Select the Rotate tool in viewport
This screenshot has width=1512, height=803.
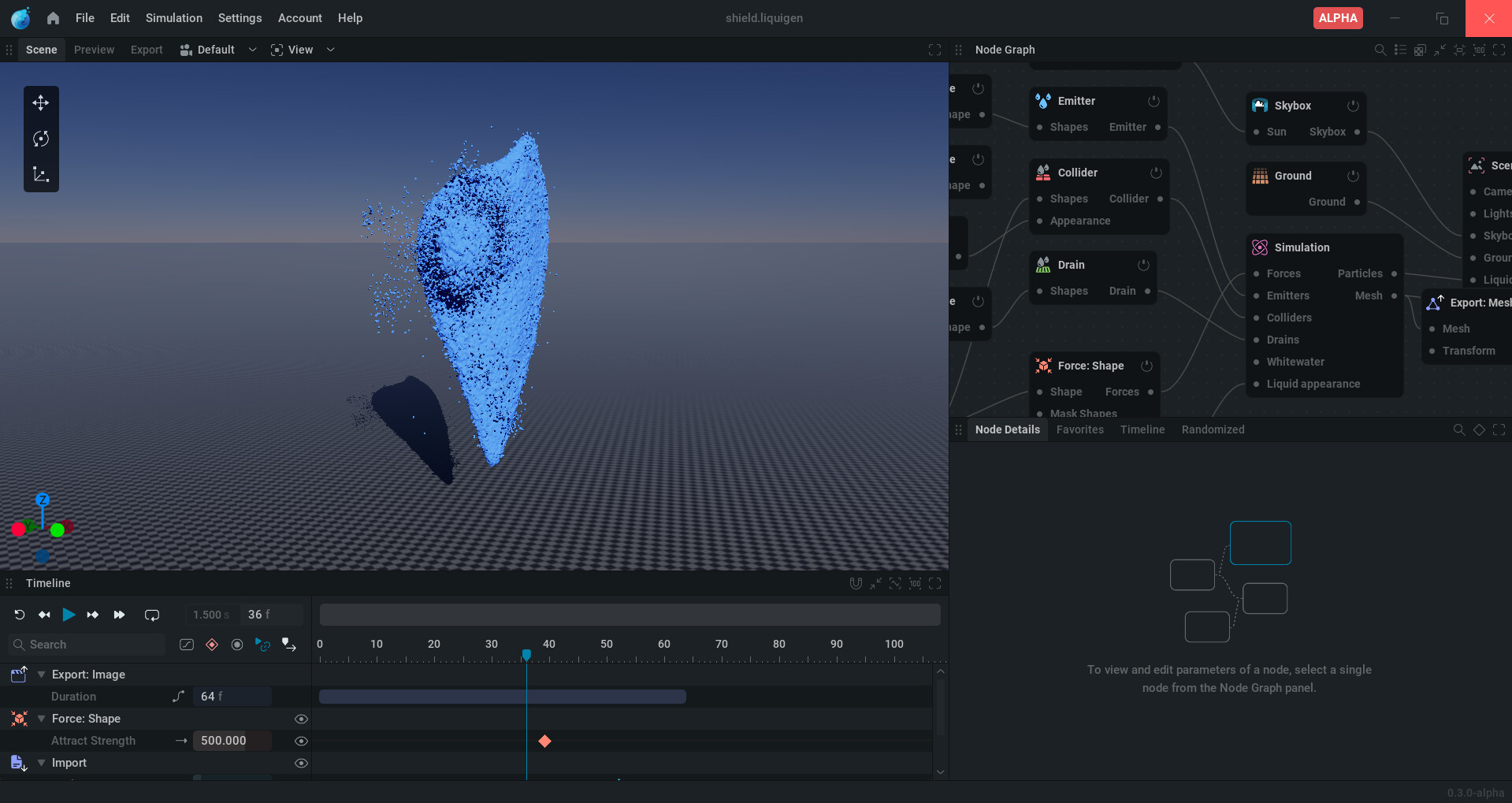(41, 139)
